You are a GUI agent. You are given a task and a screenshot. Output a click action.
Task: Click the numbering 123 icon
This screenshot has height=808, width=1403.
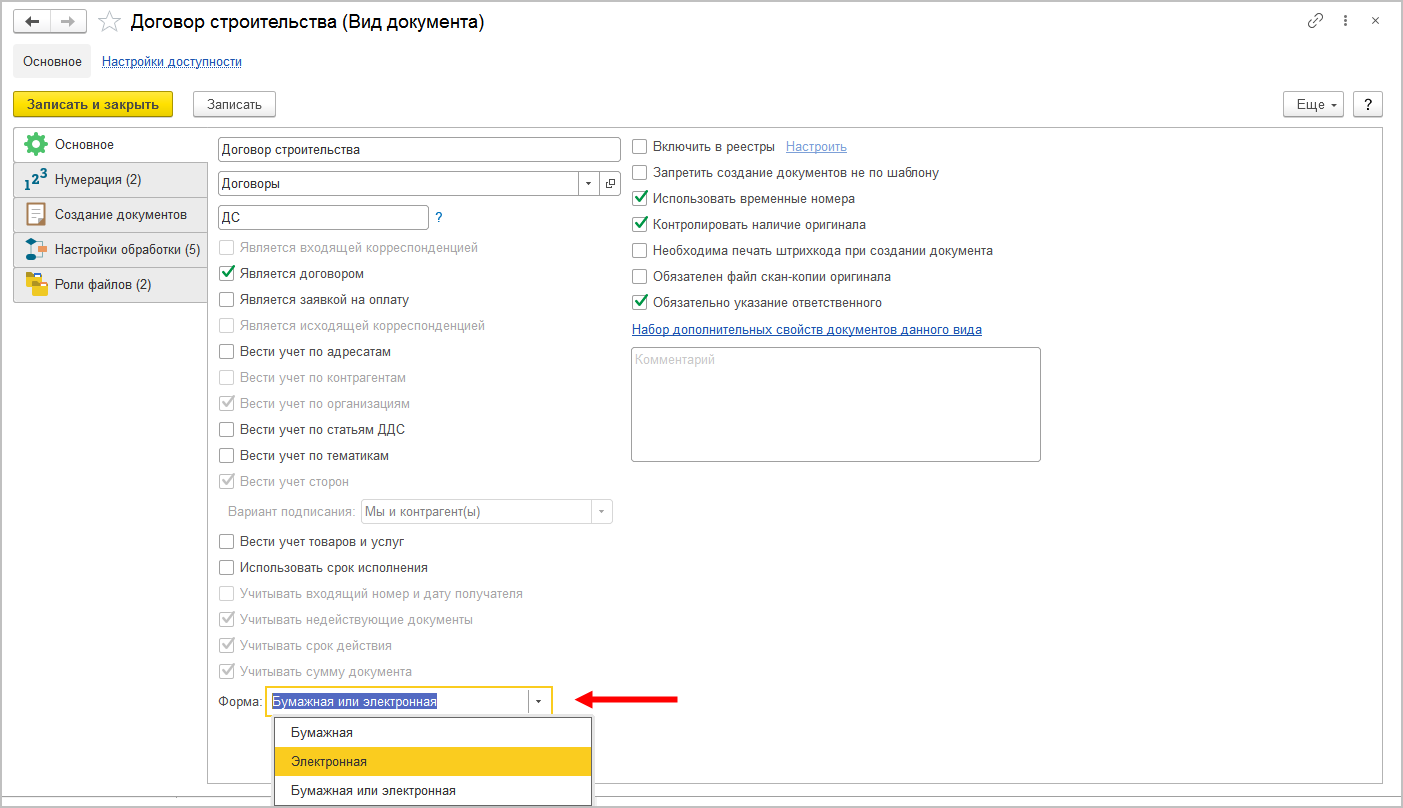[x=36, y=179]
